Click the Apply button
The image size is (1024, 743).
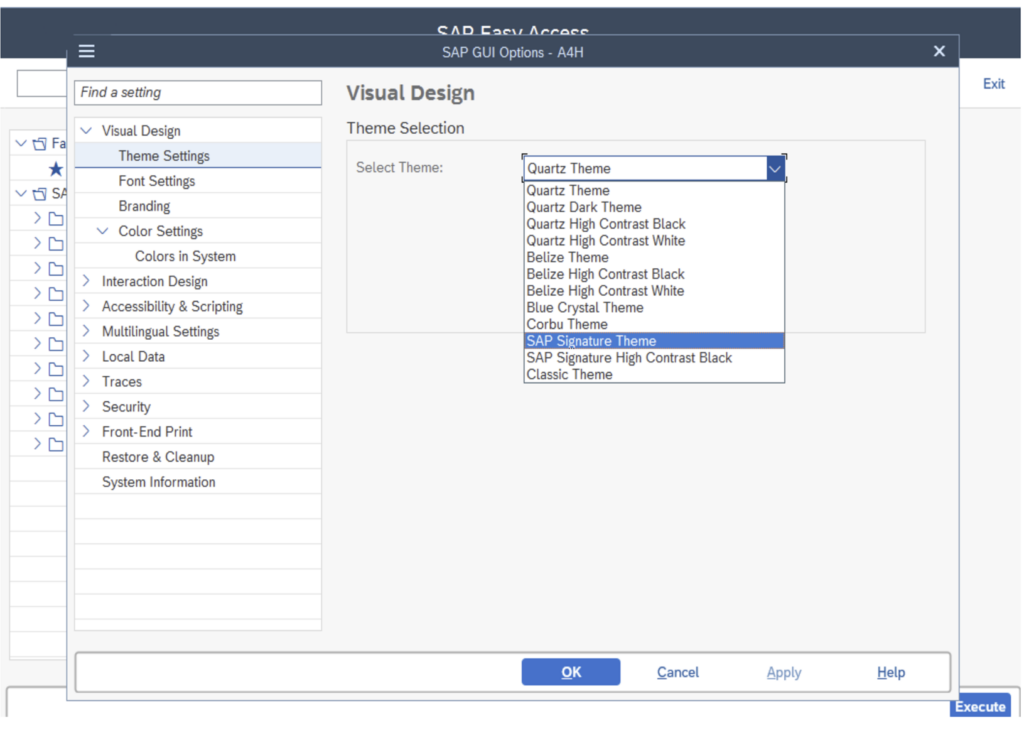(784, 672)
